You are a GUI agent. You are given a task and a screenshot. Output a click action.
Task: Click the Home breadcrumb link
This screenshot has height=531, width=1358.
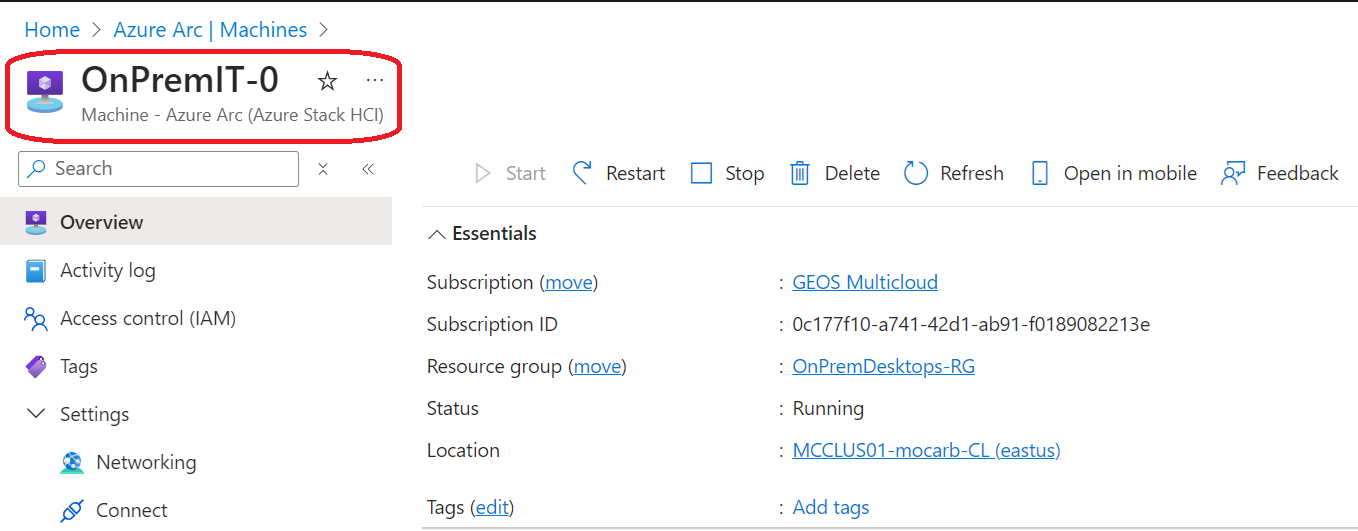coord(52,30)
